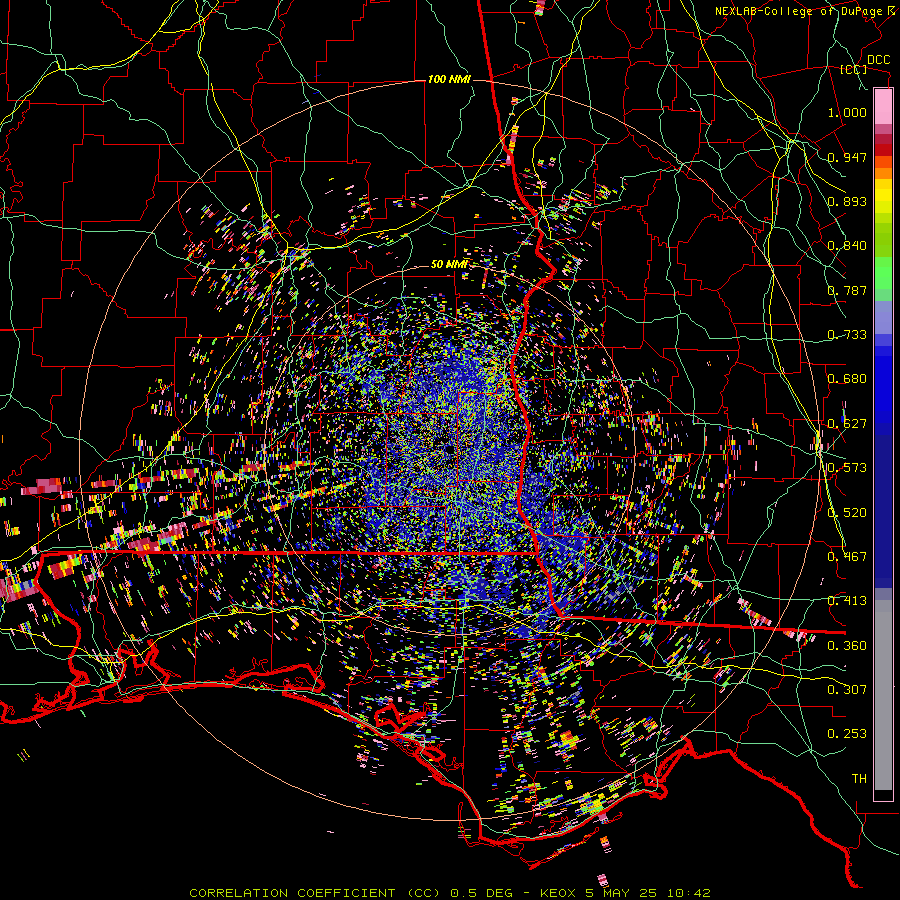The height and width of the screenshot is (900, 900).
Task: Click the 0.680 scale value
Action: (x=847, y=379)
